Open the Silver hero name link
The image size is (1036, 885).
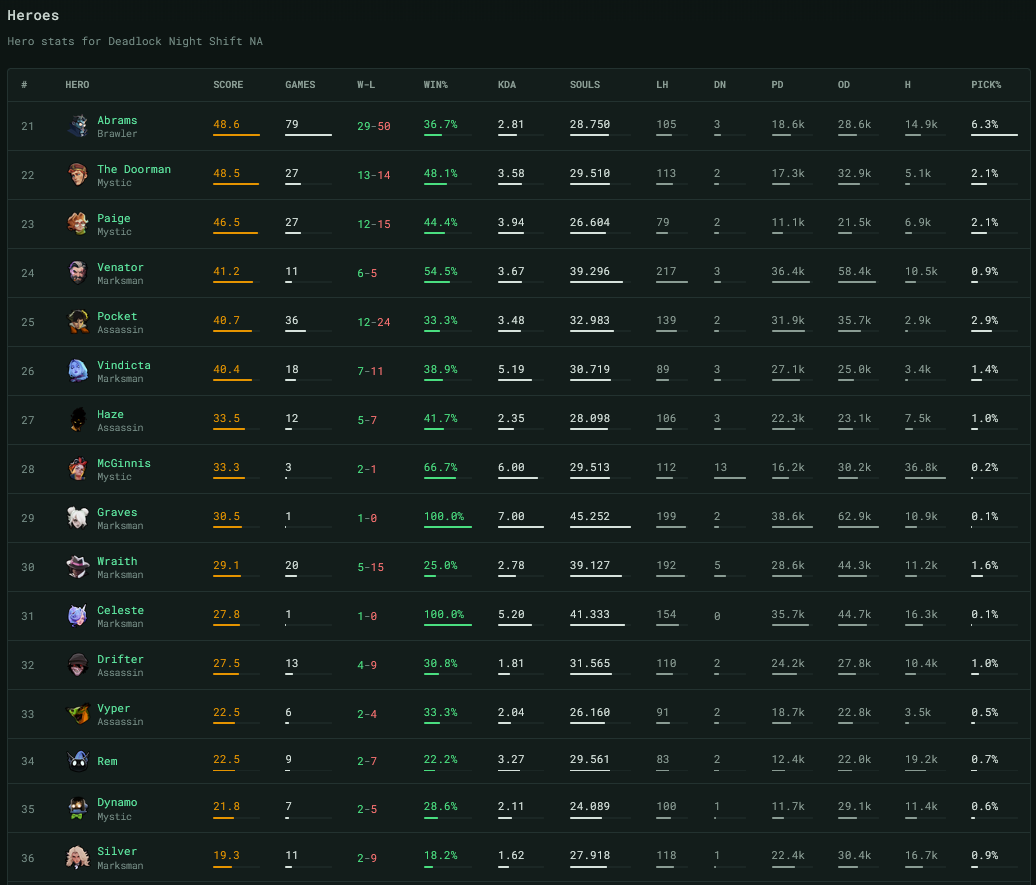point(117,851)
